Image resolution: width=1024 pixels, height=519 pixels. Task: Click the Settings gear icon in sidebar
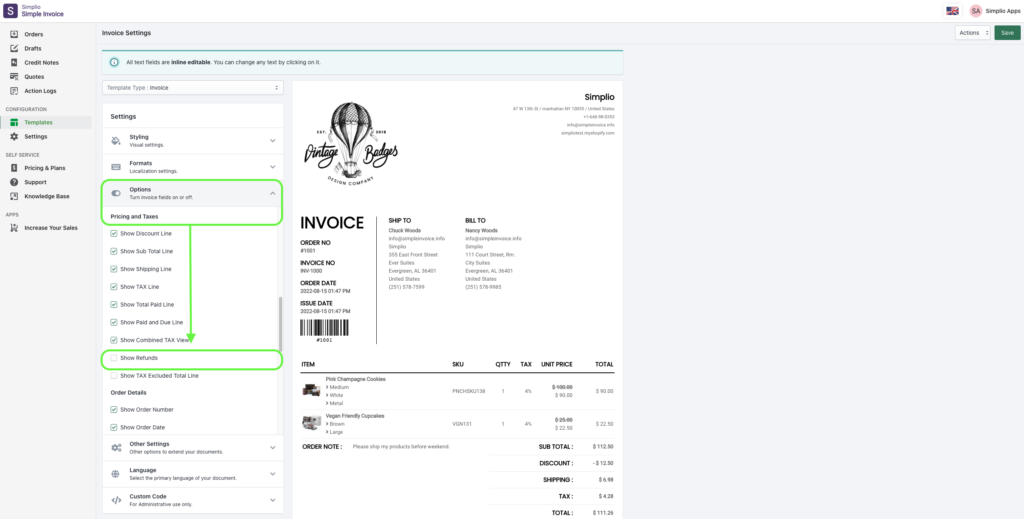coord(14,136)
